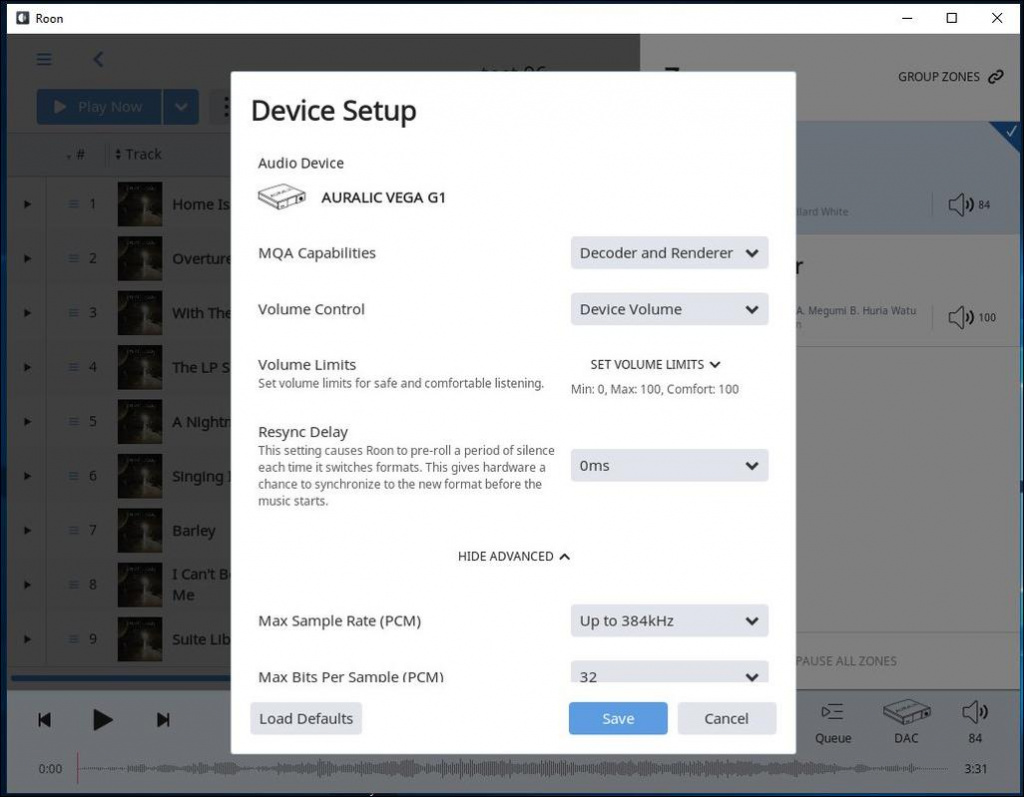Open the Max Bits Per Sample dropdown

(x=669, y=672)
